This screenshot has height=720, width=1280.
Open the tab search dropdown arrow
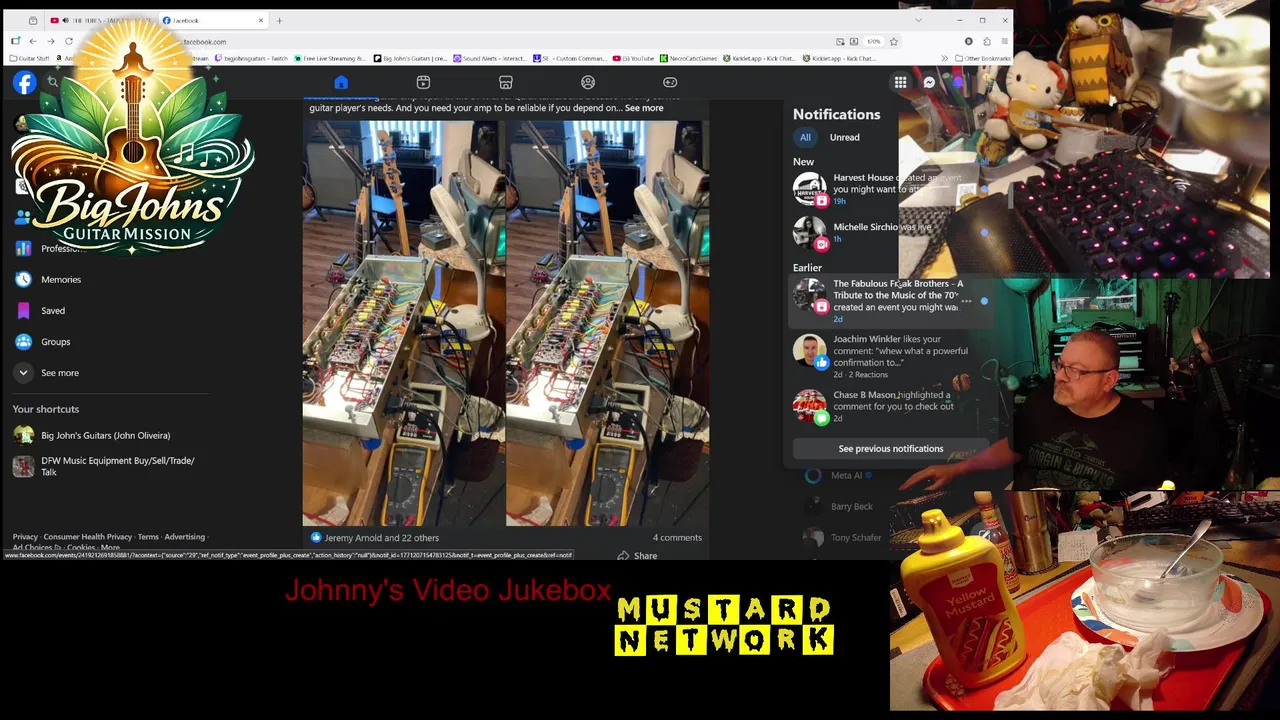tap(919, 20)
